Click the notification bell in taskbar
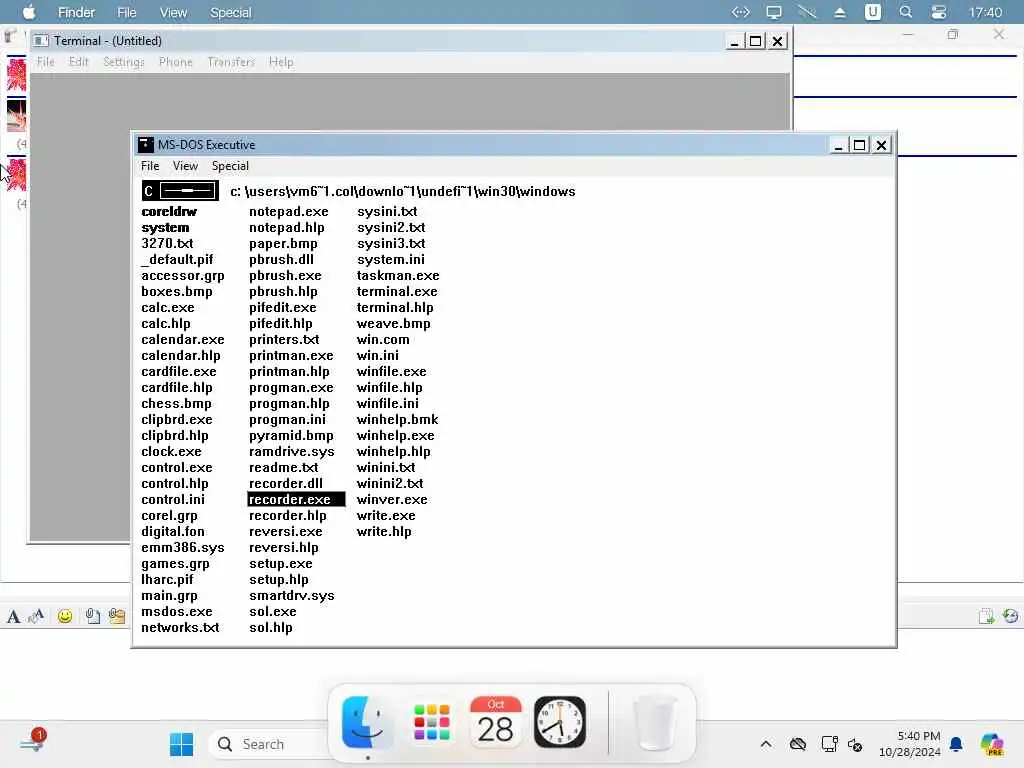1024x768 pixels. (x=956, y=744)
